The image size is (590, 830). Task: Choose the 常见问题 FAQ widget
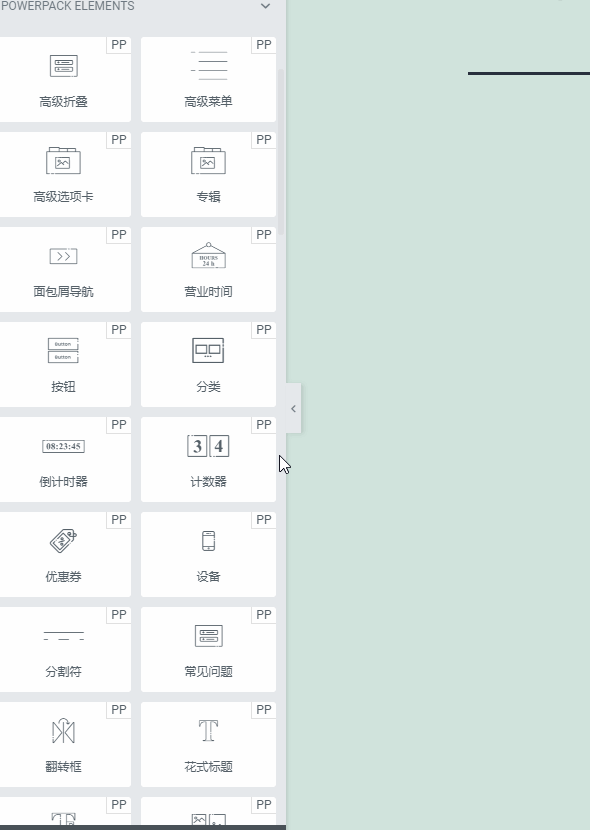pos(208,649)
